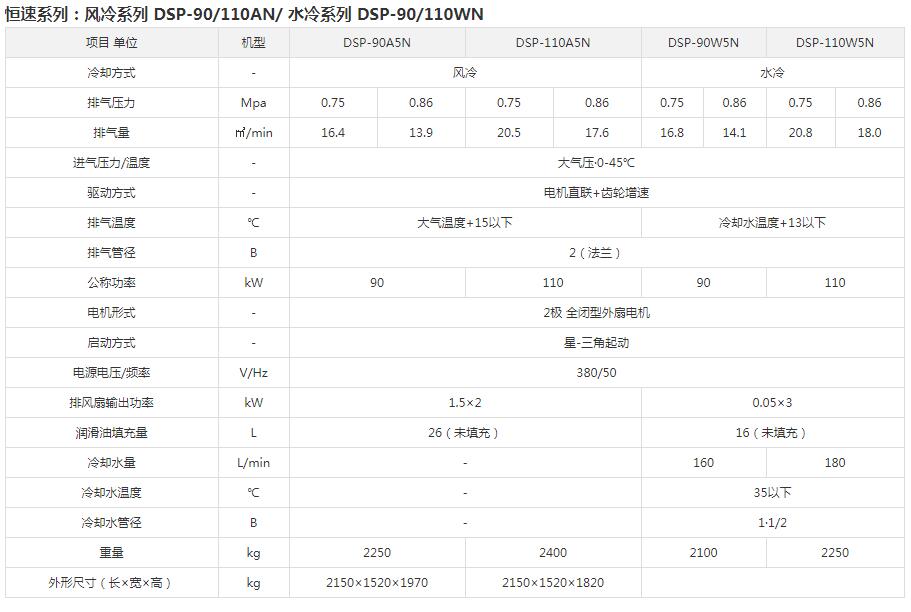Click the 14.1 exhaust volume value
Image resolution: width=911 pixels, height=612 pixels.
click(734, 133)
